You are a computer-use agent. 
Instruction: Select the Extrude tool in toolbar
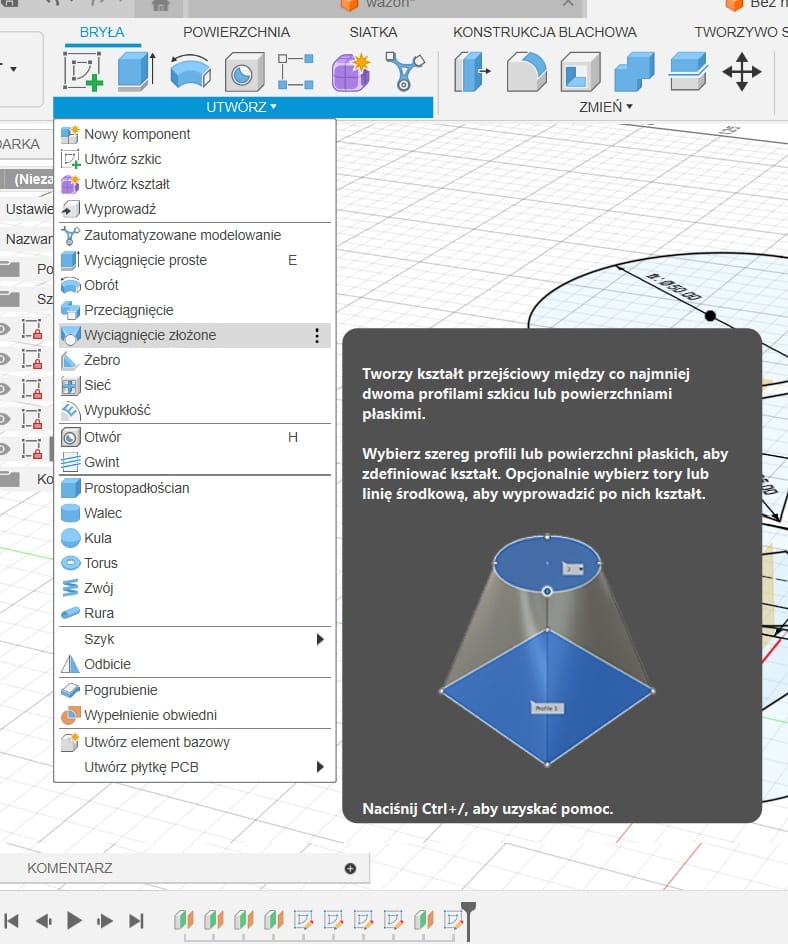(136, 72)
